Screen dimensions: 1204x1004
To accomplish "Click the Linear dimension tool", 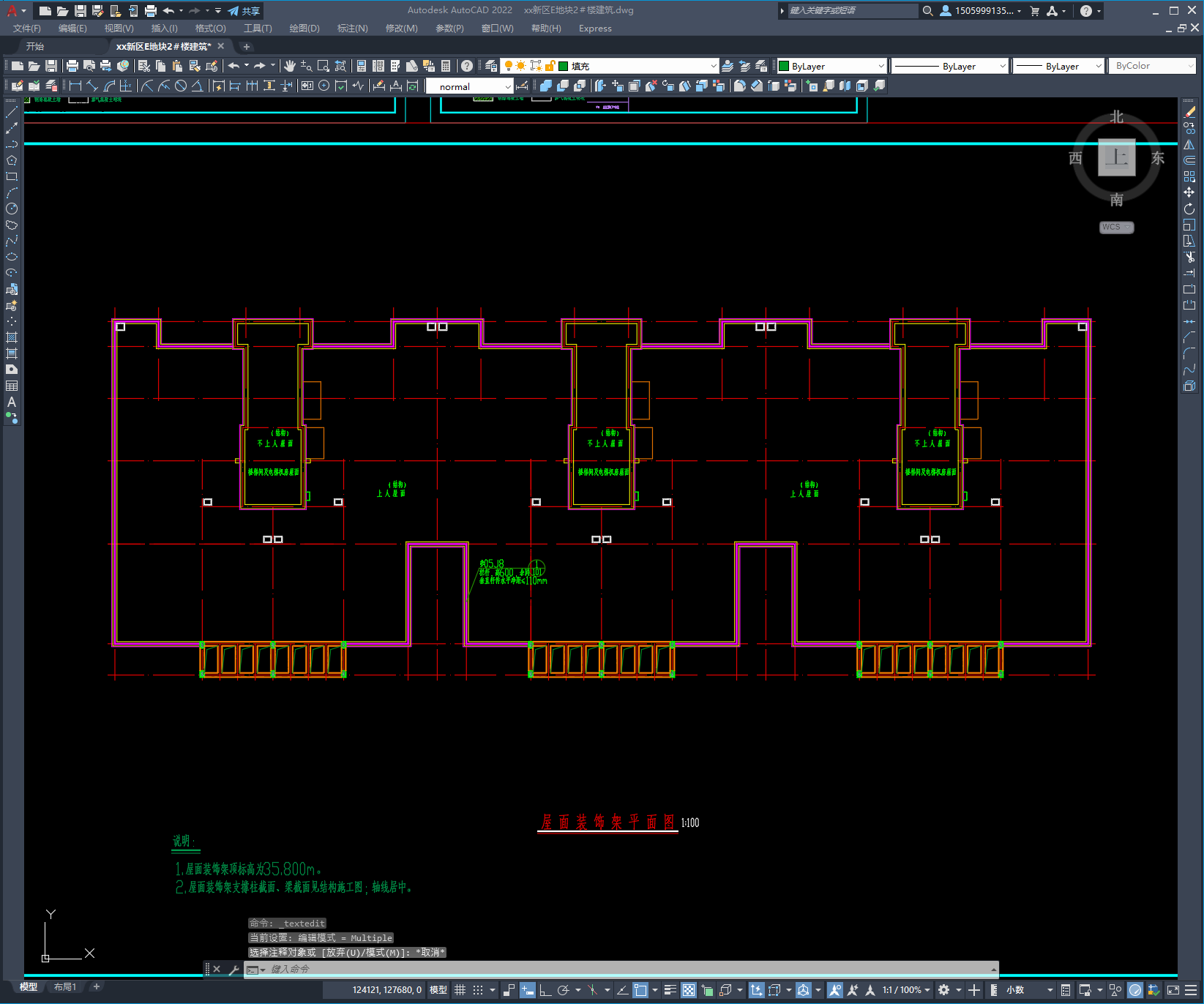I will (x=75, y=86).
